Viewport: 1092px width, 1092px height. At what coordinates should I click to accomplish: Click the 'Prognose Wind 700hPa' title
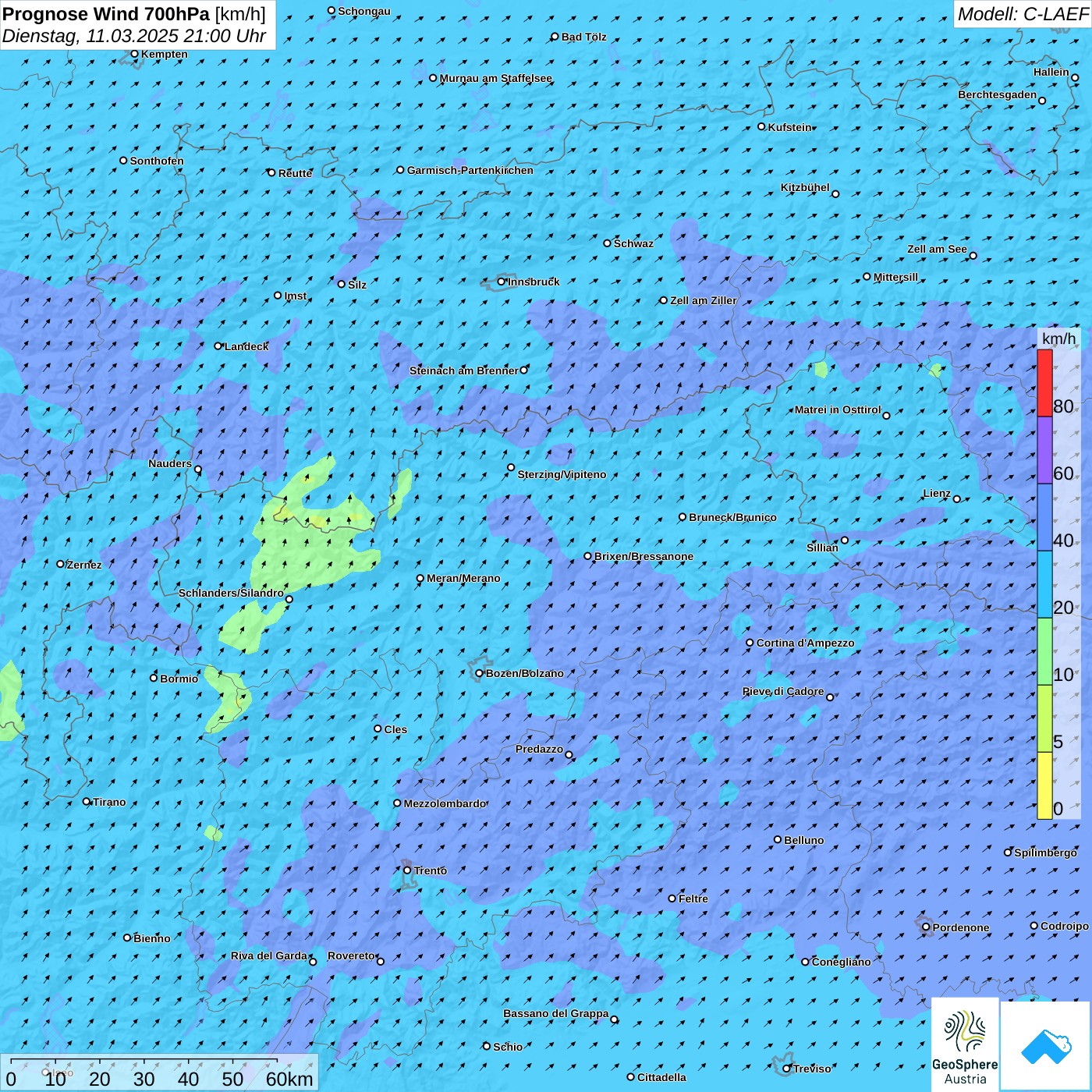106,14
